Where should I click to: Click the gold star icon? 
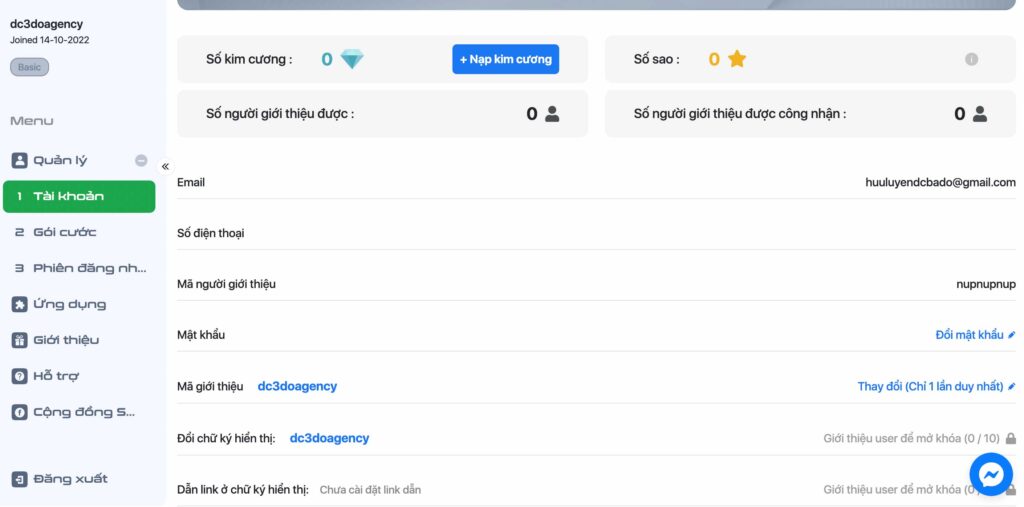coord(737,59)
